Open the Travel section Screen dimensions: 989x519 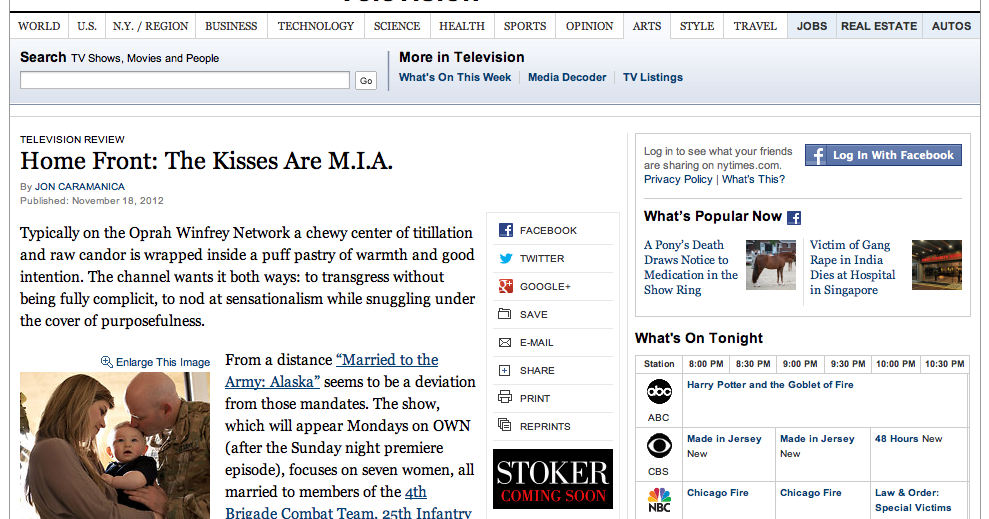tap(755, 26)
